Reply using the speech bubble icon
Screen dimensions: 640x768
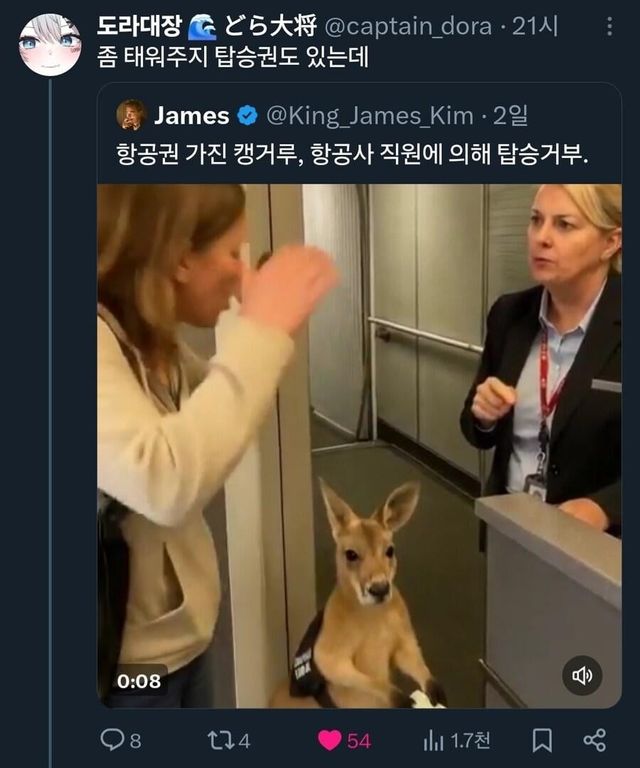[x=112, y=740]
